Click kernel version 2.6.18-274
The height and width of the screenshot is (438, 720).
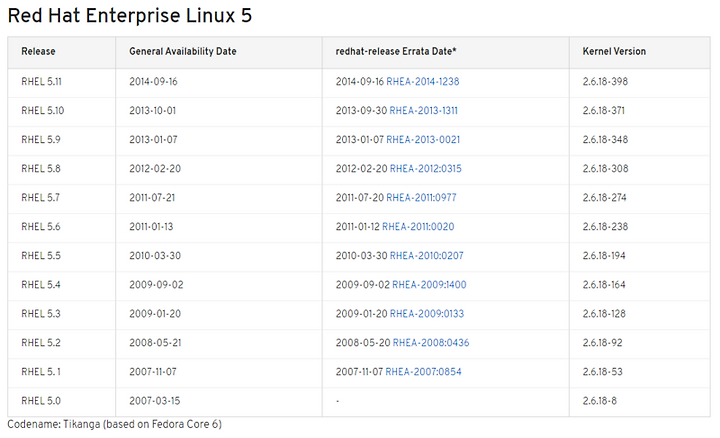point(605,197)
